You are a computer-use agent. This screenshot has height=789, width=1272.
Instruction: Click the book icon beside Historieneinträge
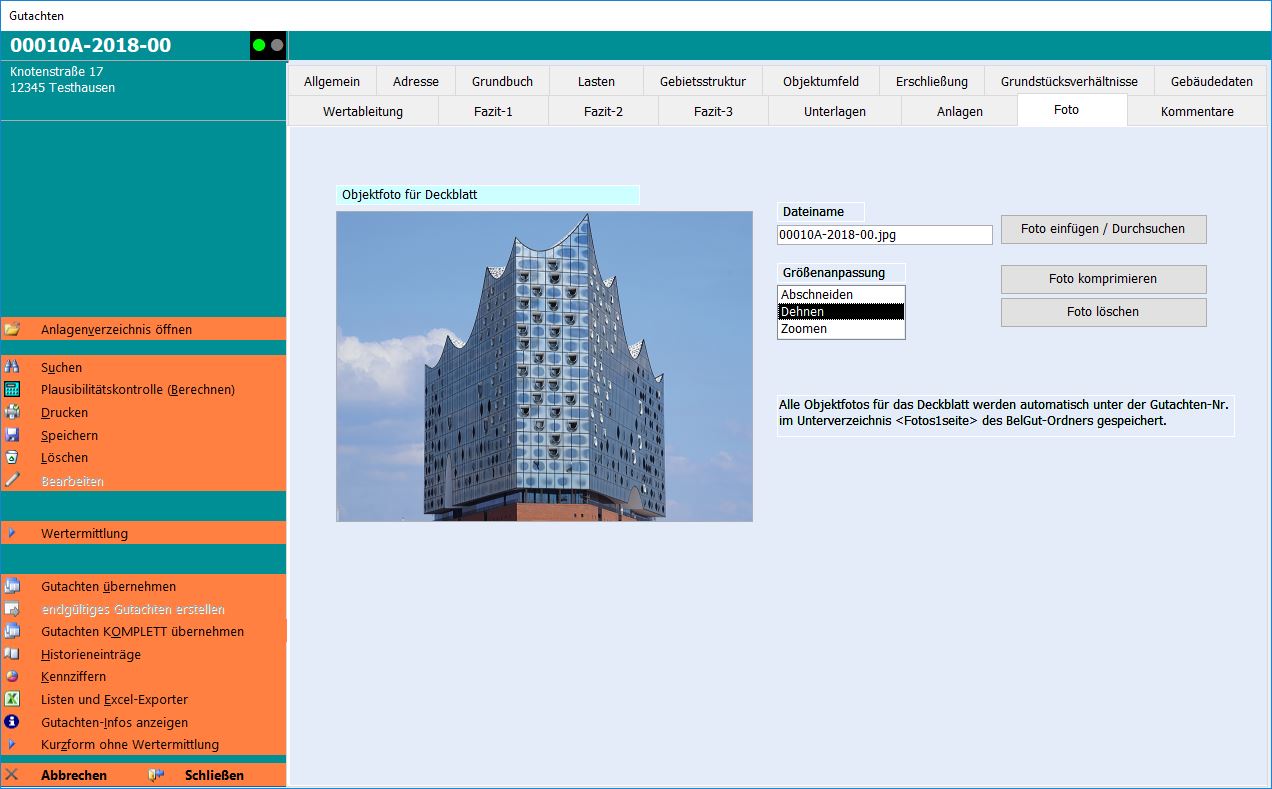coord(12,654)
